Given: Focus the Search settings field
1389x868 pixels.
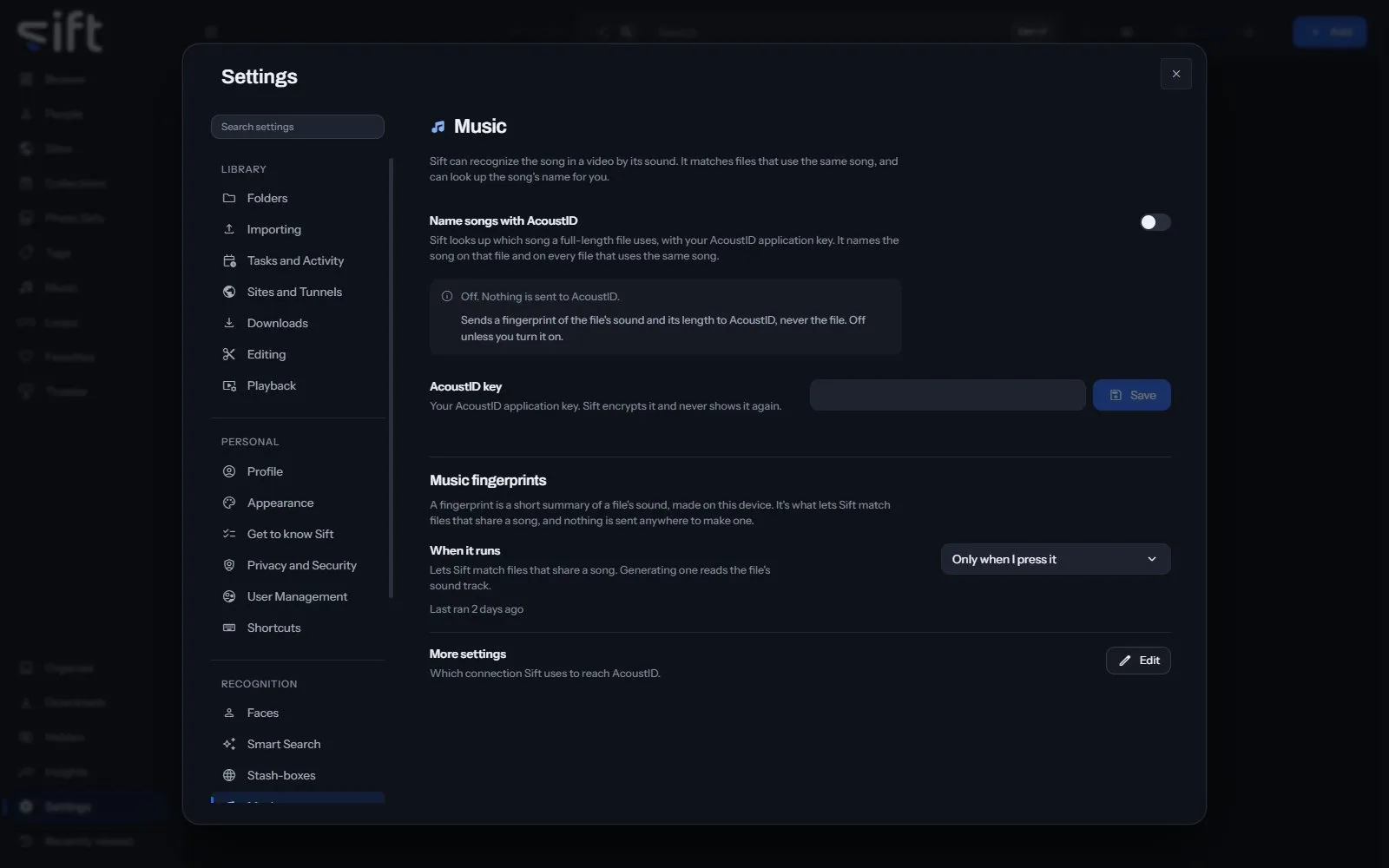Looking at the screenshot, I should click(298, 127).
